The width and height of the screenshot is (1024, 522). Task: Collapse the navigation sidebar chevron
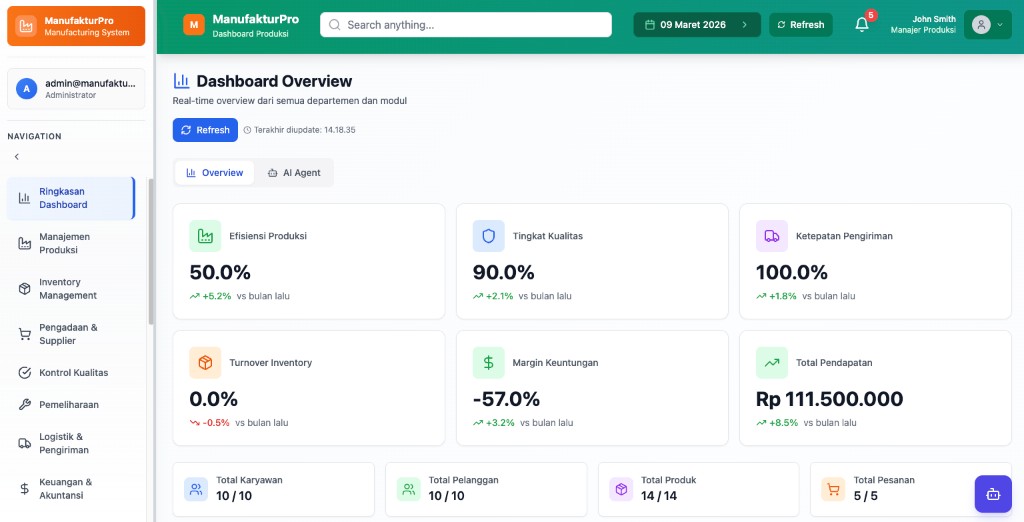tap(17, 157)
